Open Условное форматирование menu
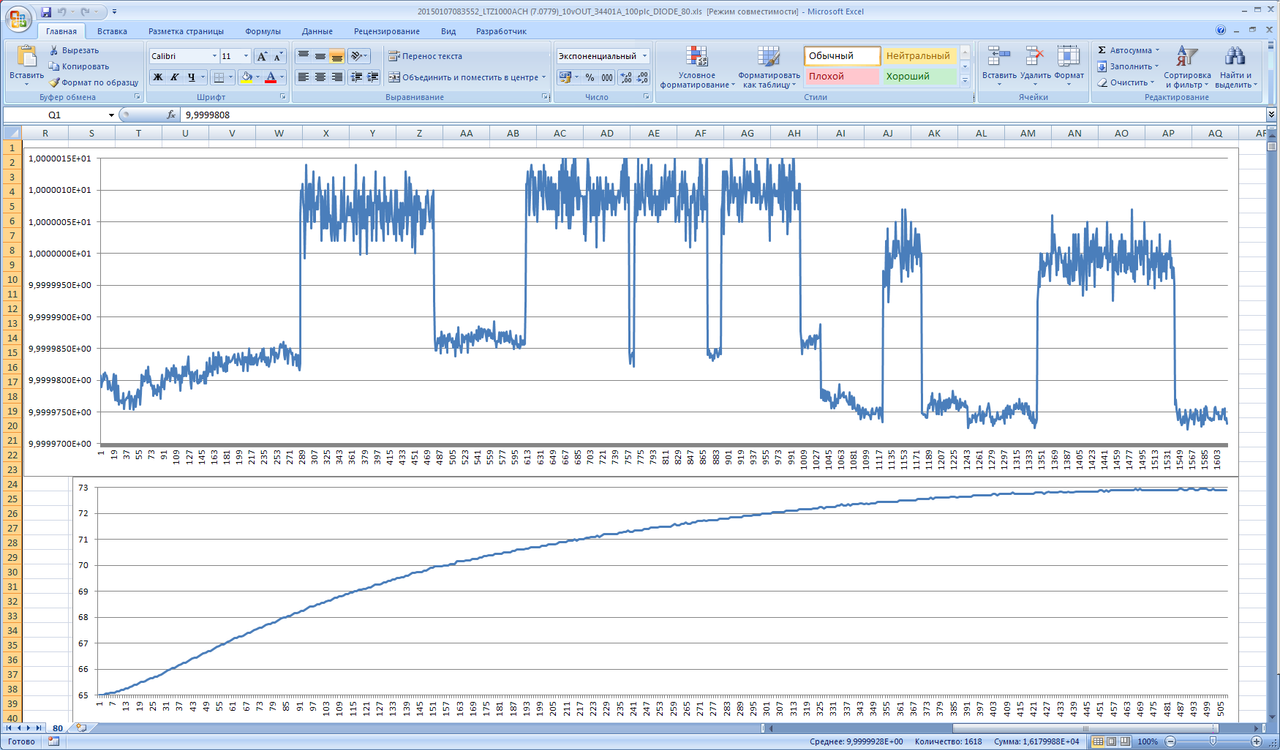The width and height of the screenshot is (1280, 750). tap(697, 67)
